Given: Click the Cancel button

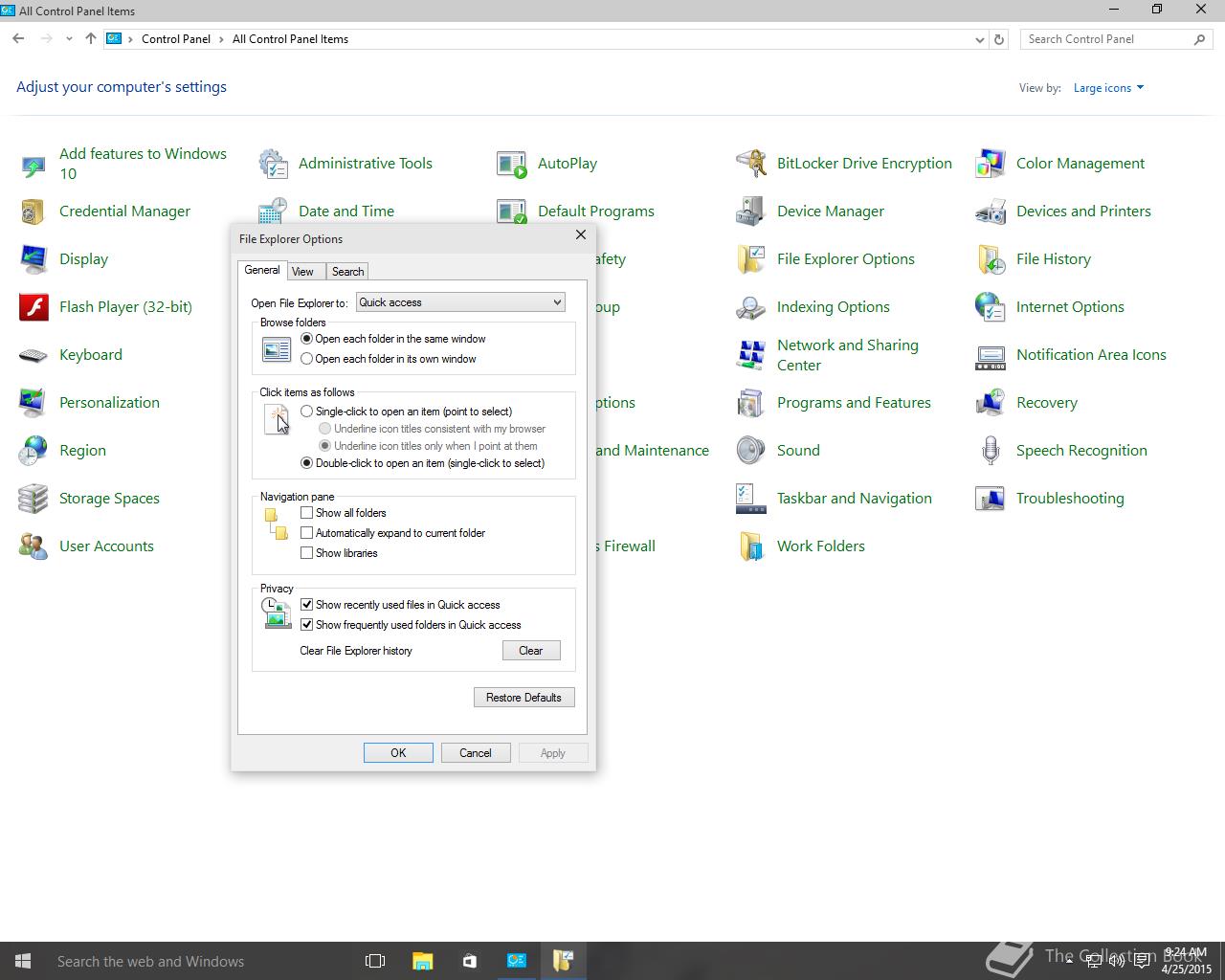Looking at the screenshot, I should [476, 753].
